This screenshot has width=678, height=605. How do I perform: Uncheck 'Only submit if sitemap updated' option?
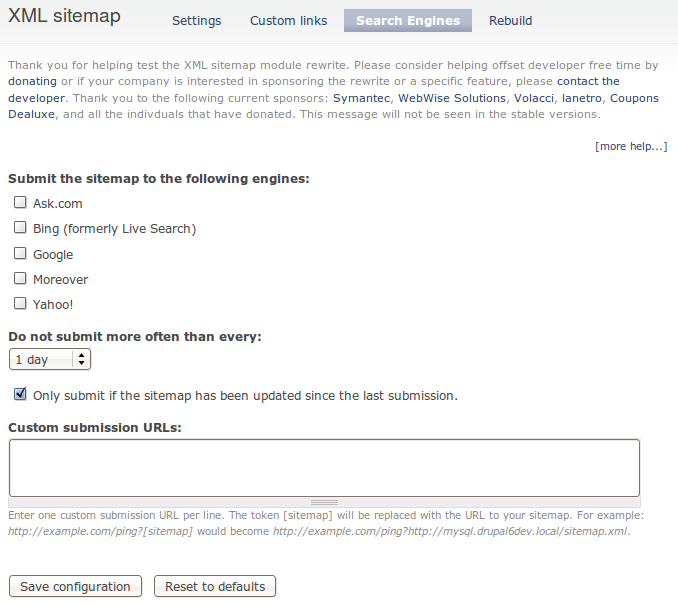tap(20, 394)
